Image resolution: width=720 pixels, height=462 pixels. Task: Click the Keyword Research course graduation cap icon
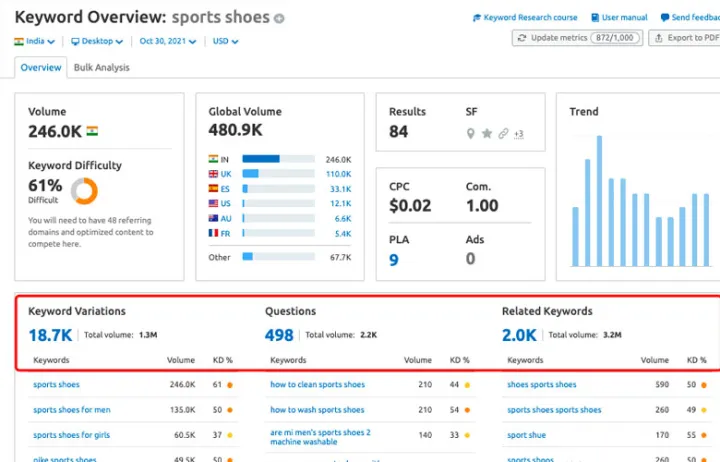[x=477, y=17]
